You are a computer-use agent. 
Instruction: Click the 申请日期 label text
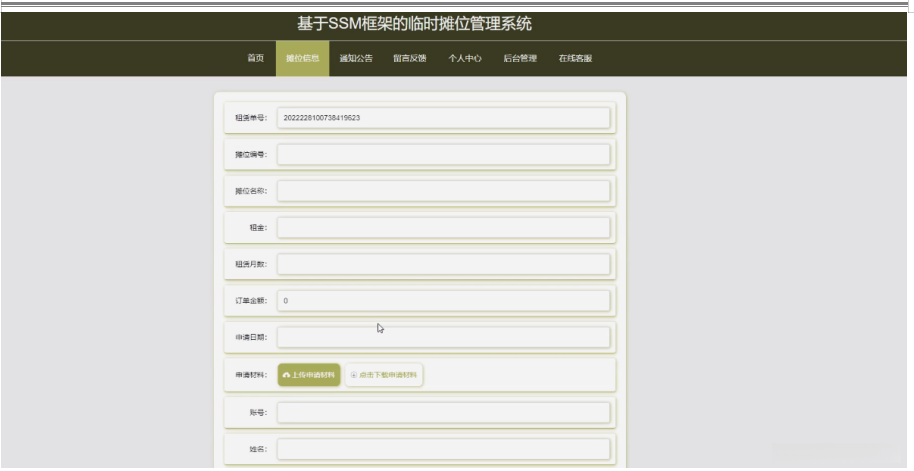click(251, 338)
